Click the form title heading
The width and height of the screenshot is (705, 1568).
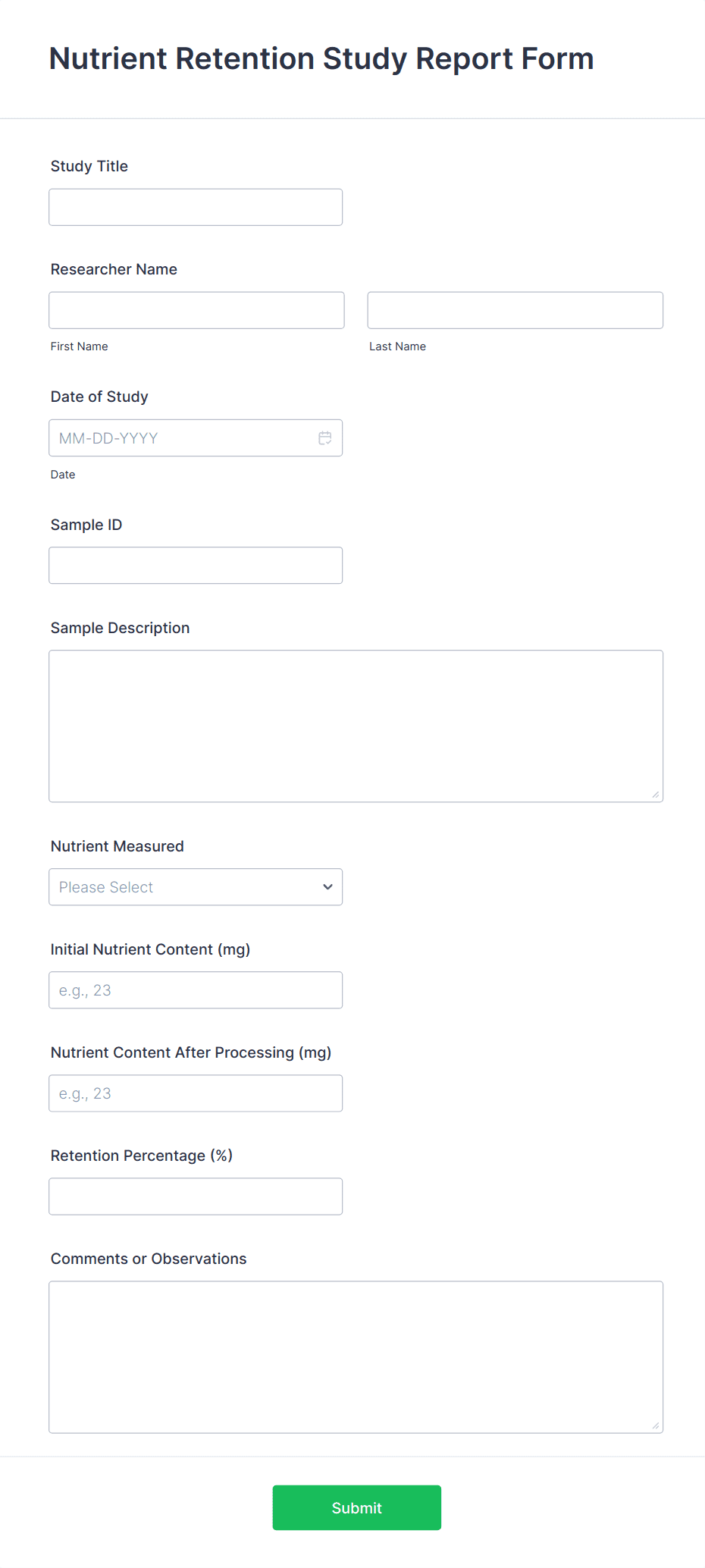coord(321,58)
